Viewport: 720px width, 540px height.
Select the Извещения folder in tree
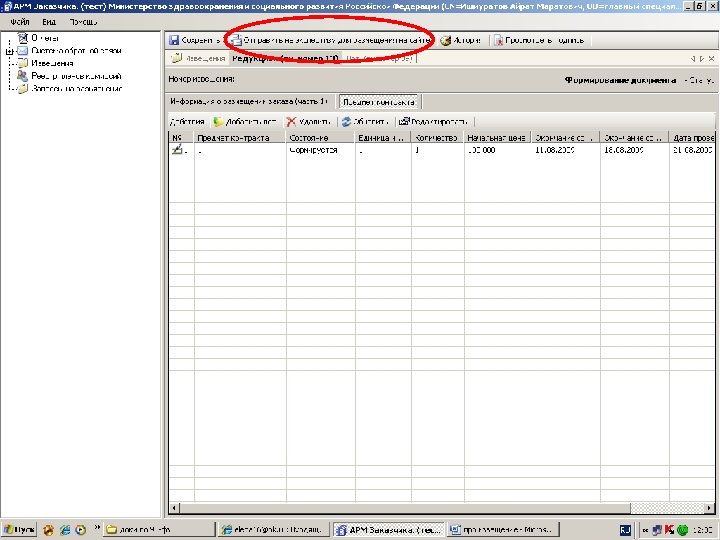coord(52,63)
